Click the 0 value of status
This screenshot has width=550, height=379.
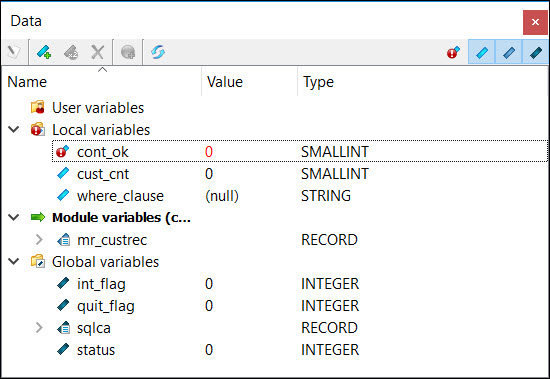click(209, 350)
